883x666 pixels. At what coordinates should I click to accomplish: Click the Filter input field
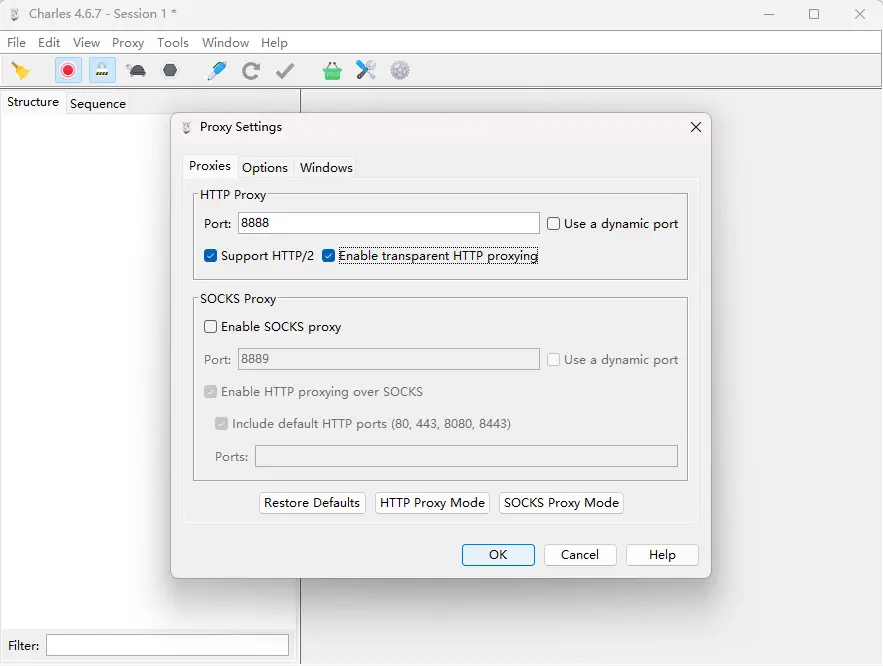click(x=167, y=645)
